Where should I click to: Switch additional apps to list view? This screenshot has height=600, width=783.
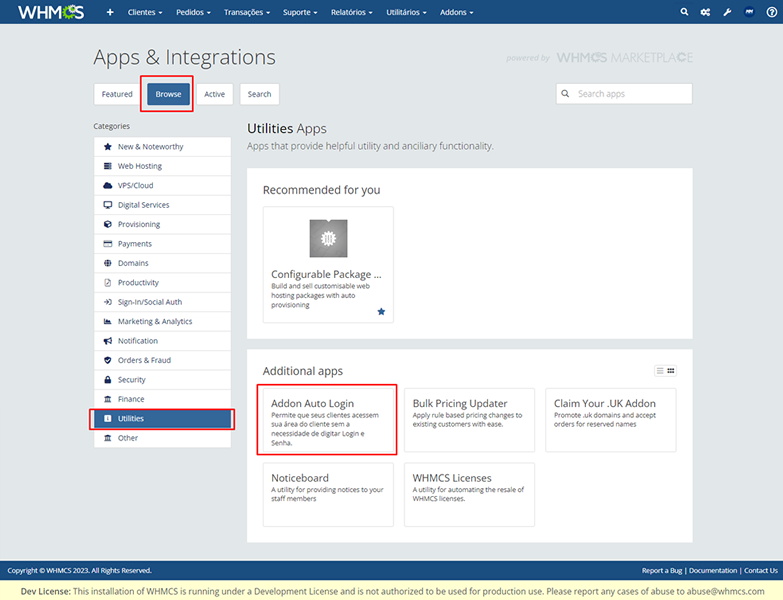pyautogui.click(x=660, y=371)
